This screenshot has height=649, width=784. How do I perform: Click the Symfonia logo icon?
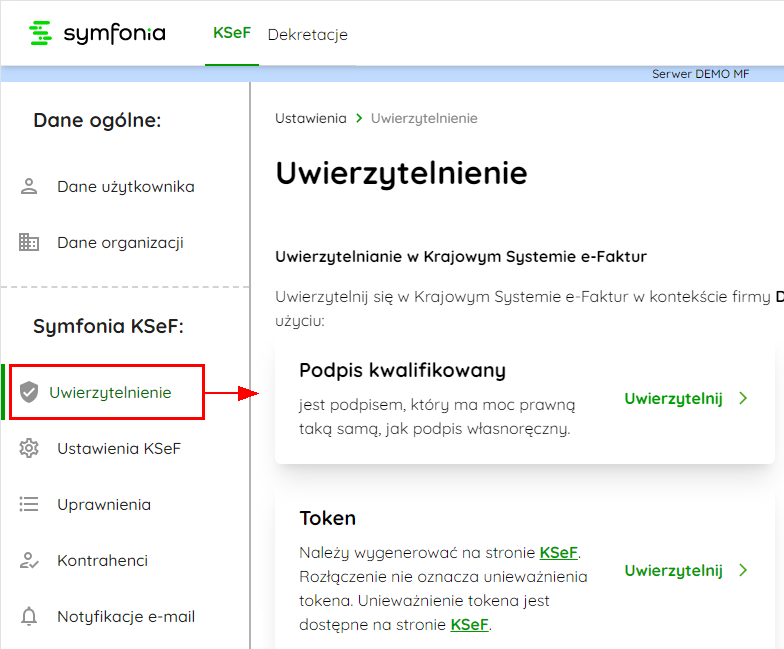[x=40, y=34]
